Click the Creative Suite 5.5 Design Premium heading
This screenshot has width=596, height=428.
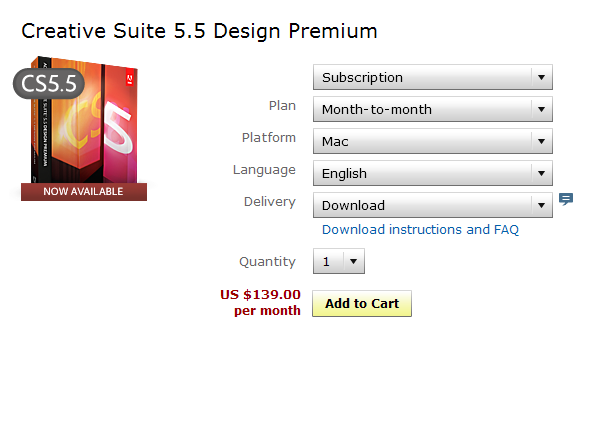point(199,31)
